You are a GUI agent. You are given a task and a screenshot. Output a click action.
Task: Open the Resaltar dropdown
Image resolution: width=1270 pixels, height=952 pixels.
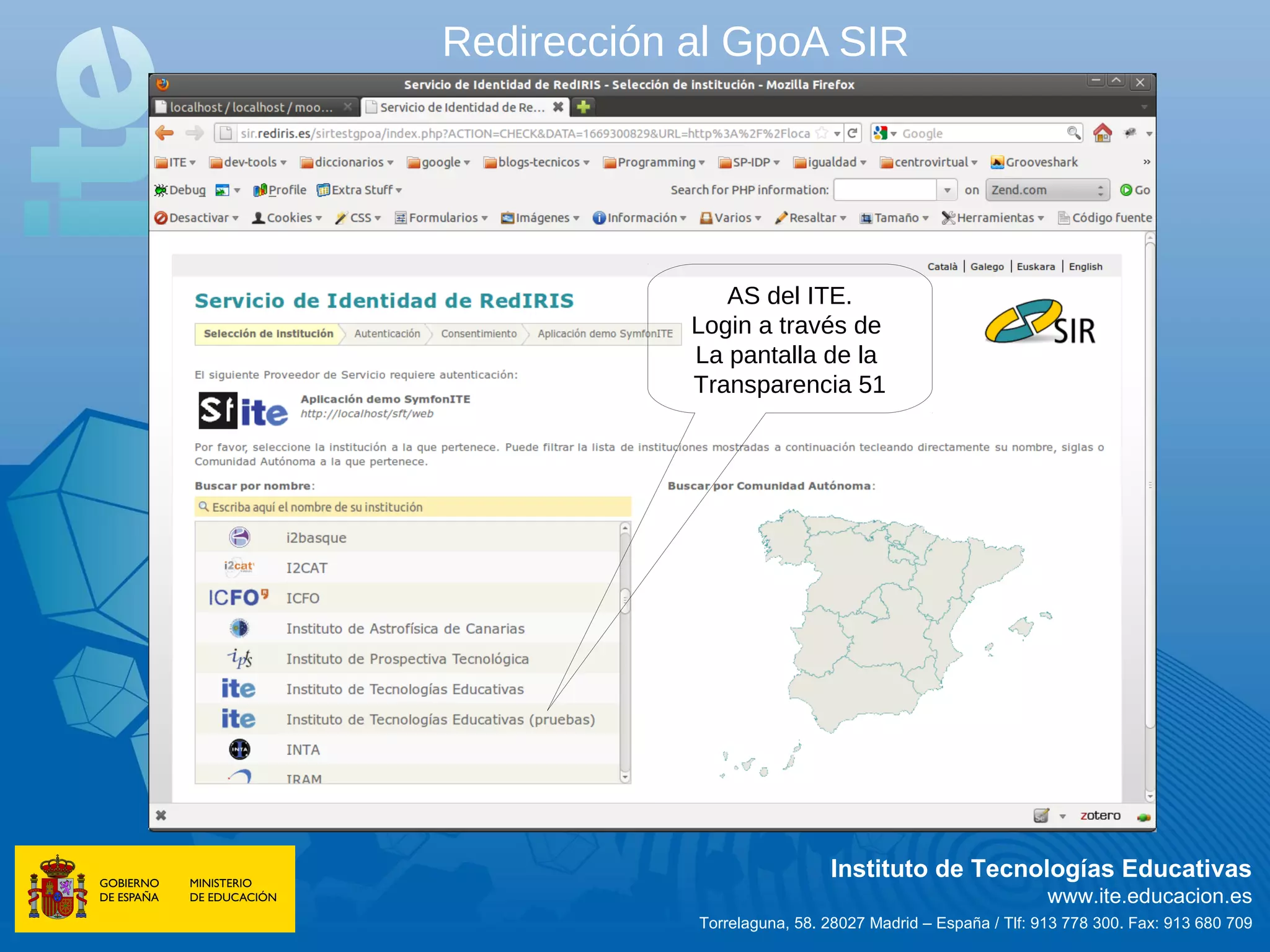[810, 218]
